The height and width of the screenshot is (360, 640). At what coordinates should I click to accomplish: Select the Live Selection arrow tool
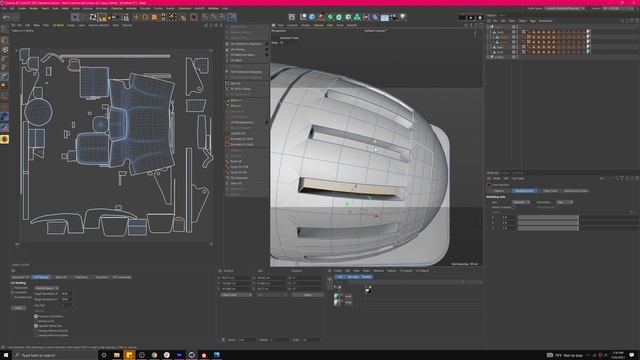[75, 17]
